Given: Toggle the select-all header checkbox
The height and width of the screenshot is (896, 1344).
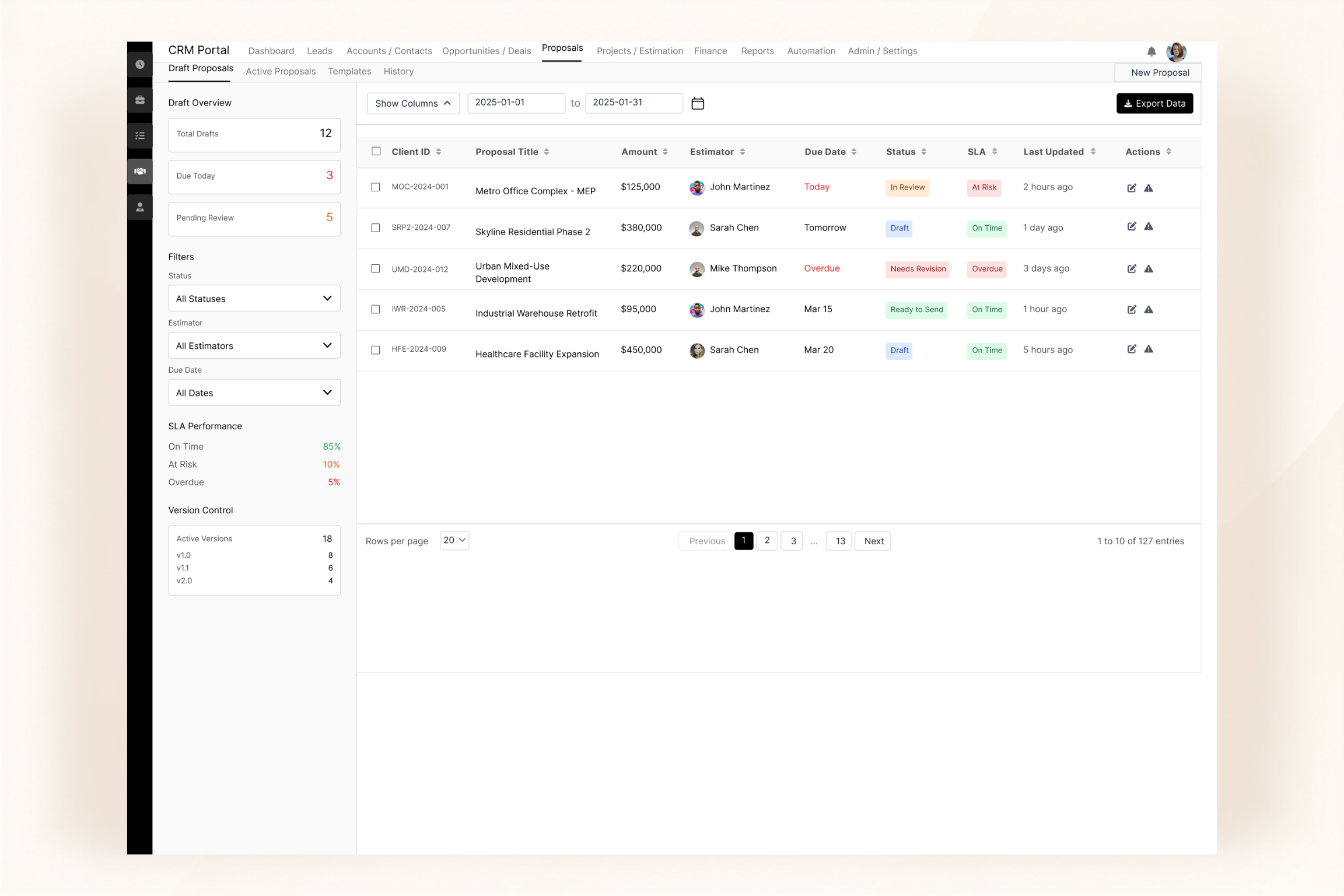Looking at the screenshot, I should point(376,151).
